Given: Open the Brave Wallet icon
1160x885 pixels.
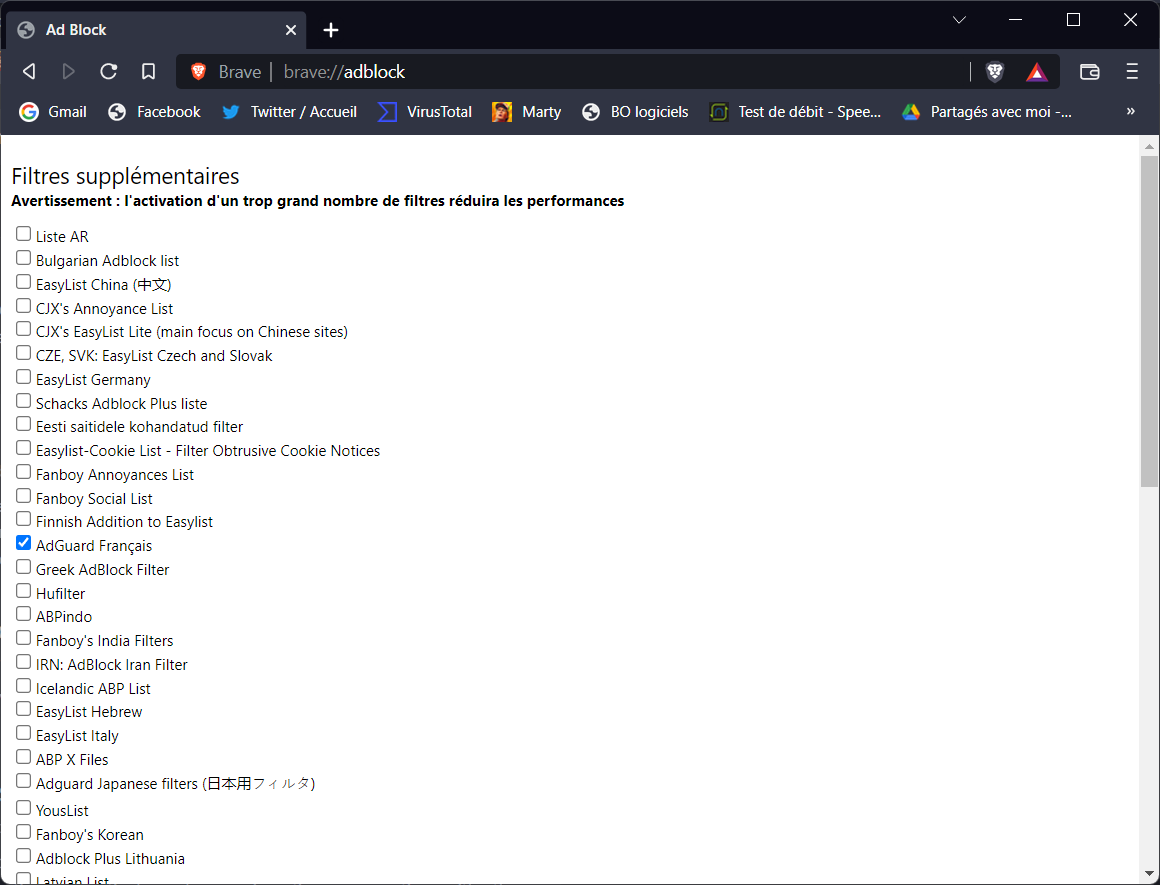Looking at the screenshot, I should [x=1090, y=72].
